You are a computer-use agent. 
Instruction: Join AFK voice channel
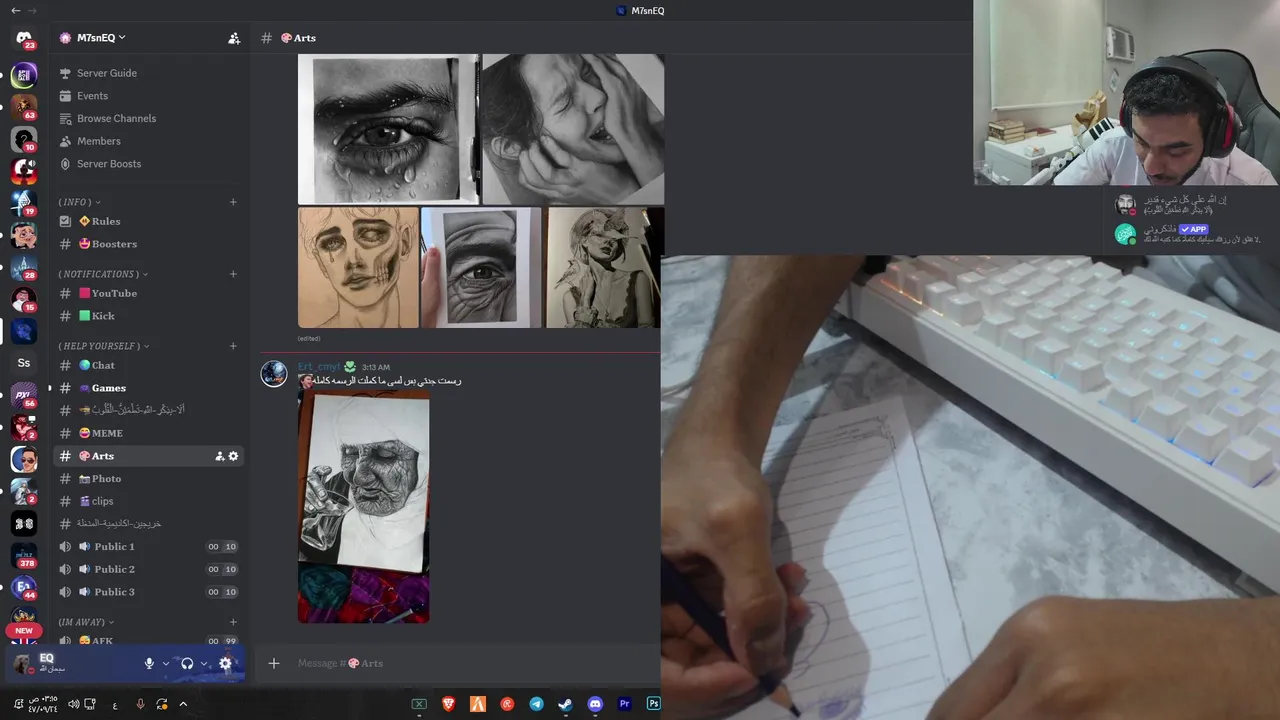coord(148,640)
